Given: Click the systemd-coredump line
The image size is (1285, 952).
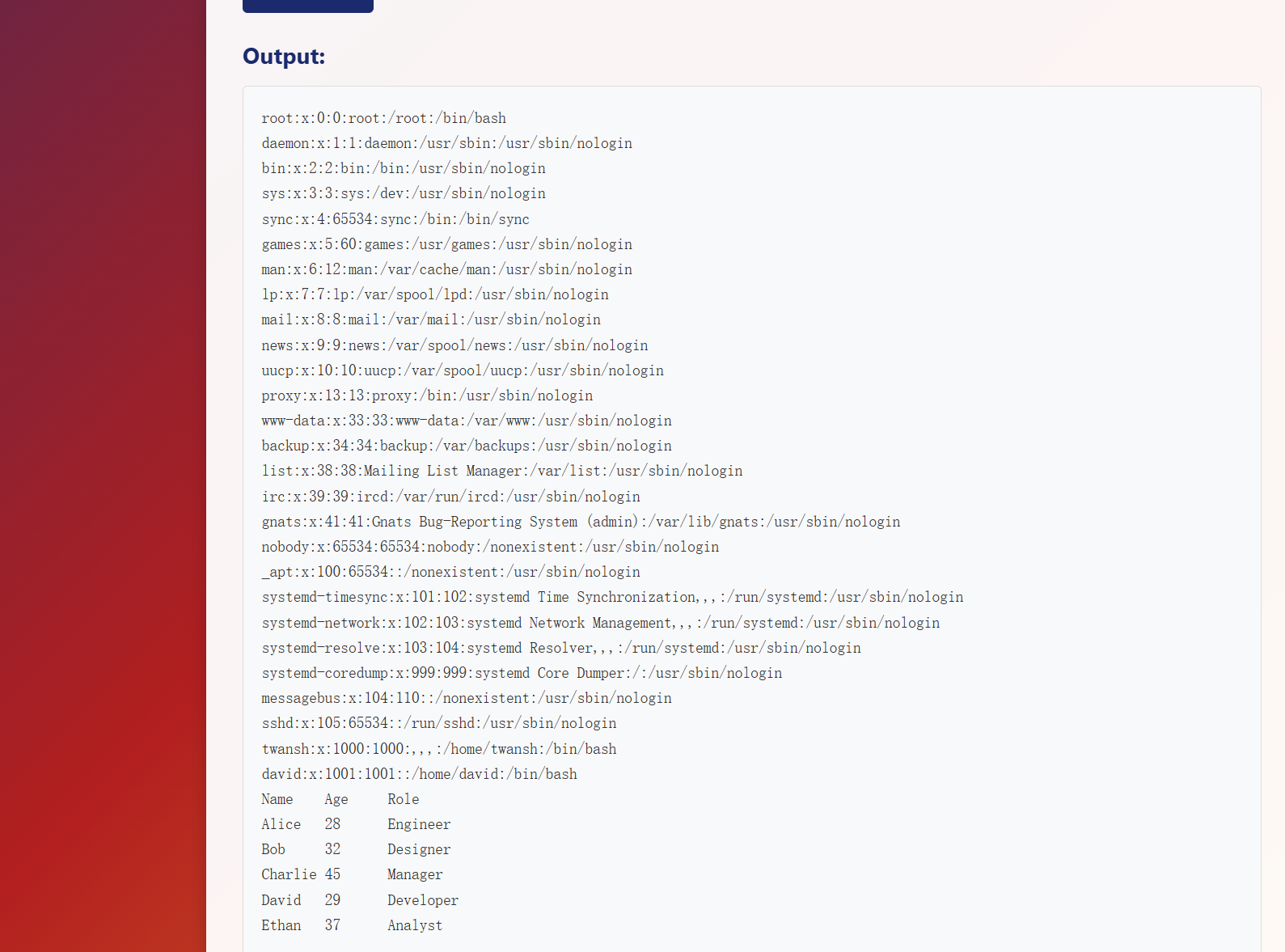Looking at the screenshot, I should click(x=522, y=673).
